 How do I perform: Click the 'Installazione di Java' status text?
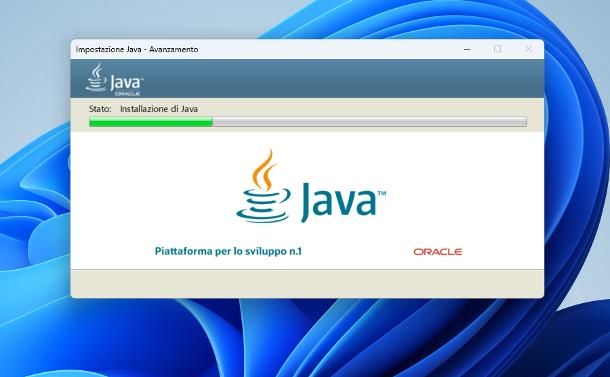click(159, 109)
